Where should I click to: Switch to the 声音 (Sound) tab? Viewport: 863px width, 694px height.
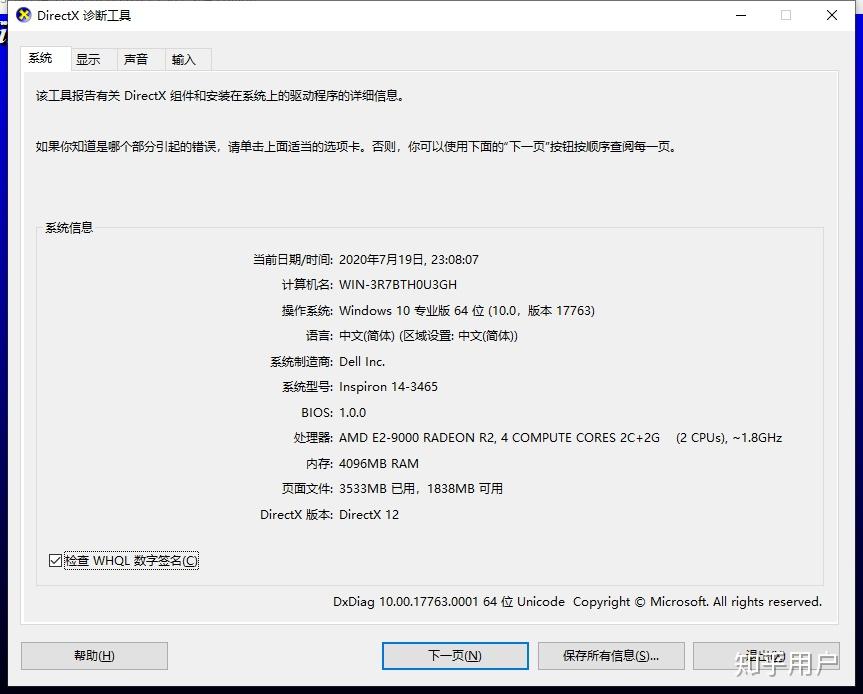138,59
